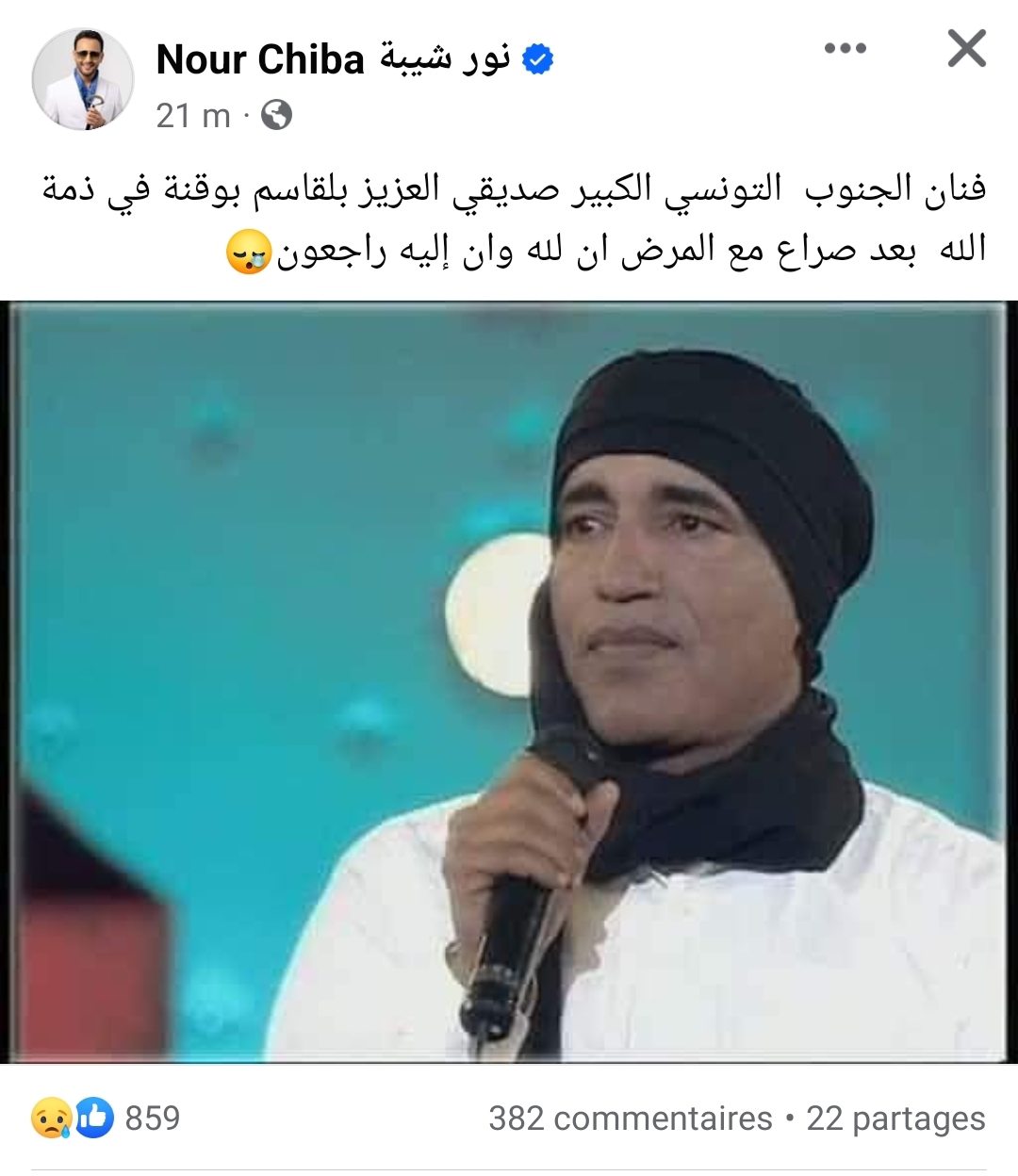This screenshot has width=1018, height=1176.
Task: Show the 22 partages list
Action: coord(895,1119)
